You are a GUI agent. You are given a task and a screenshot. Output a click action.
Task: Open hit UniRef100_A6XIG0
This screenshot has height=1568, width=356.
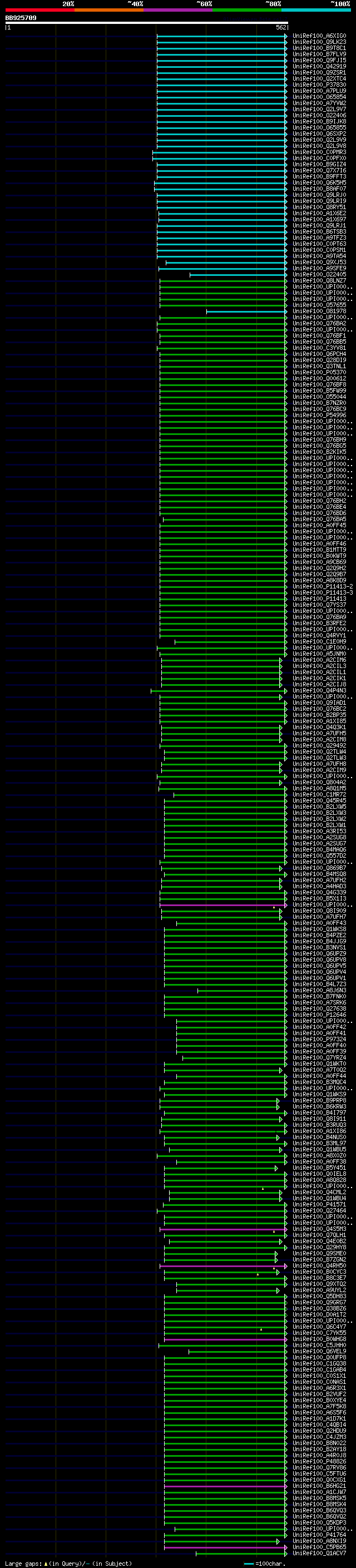coord(319,36)
